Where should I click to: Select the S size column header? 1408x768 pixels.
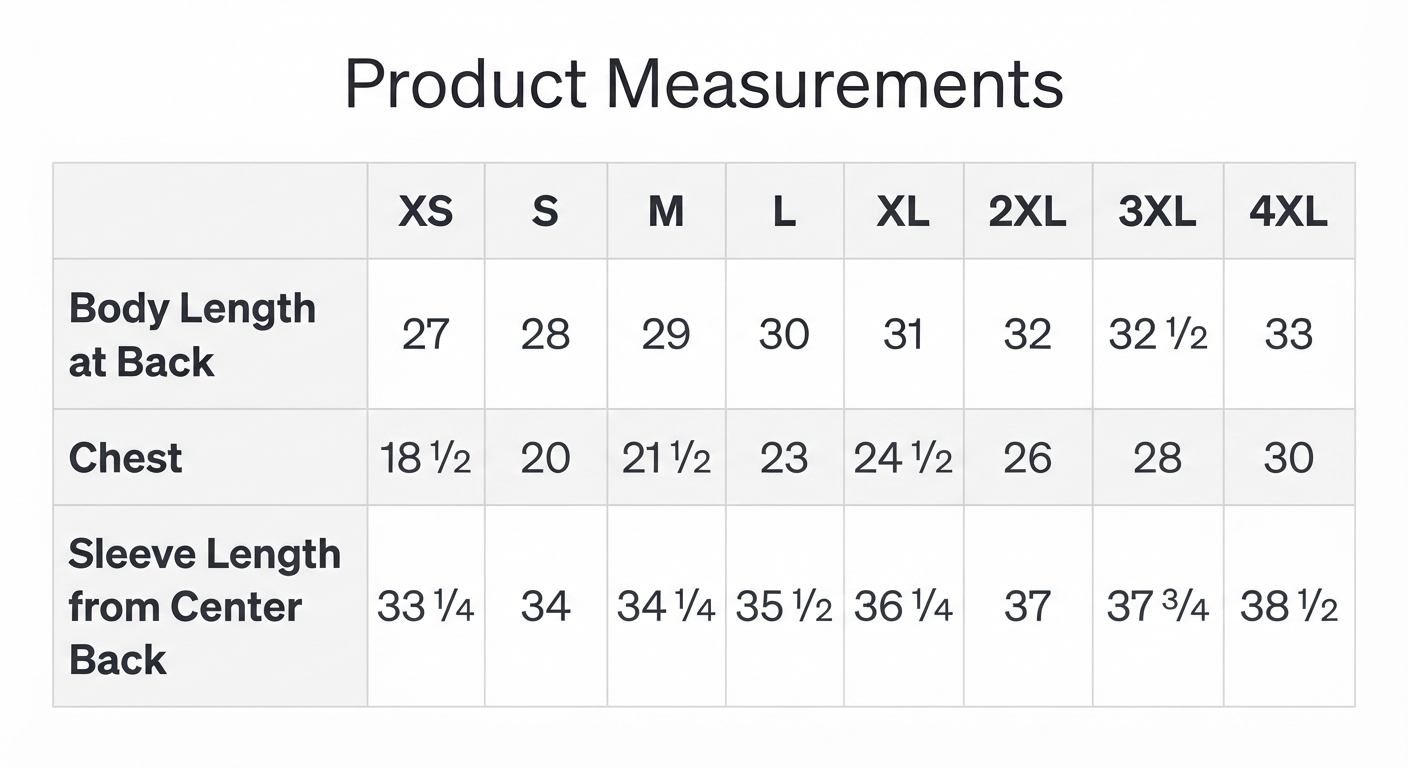point(545,211)
